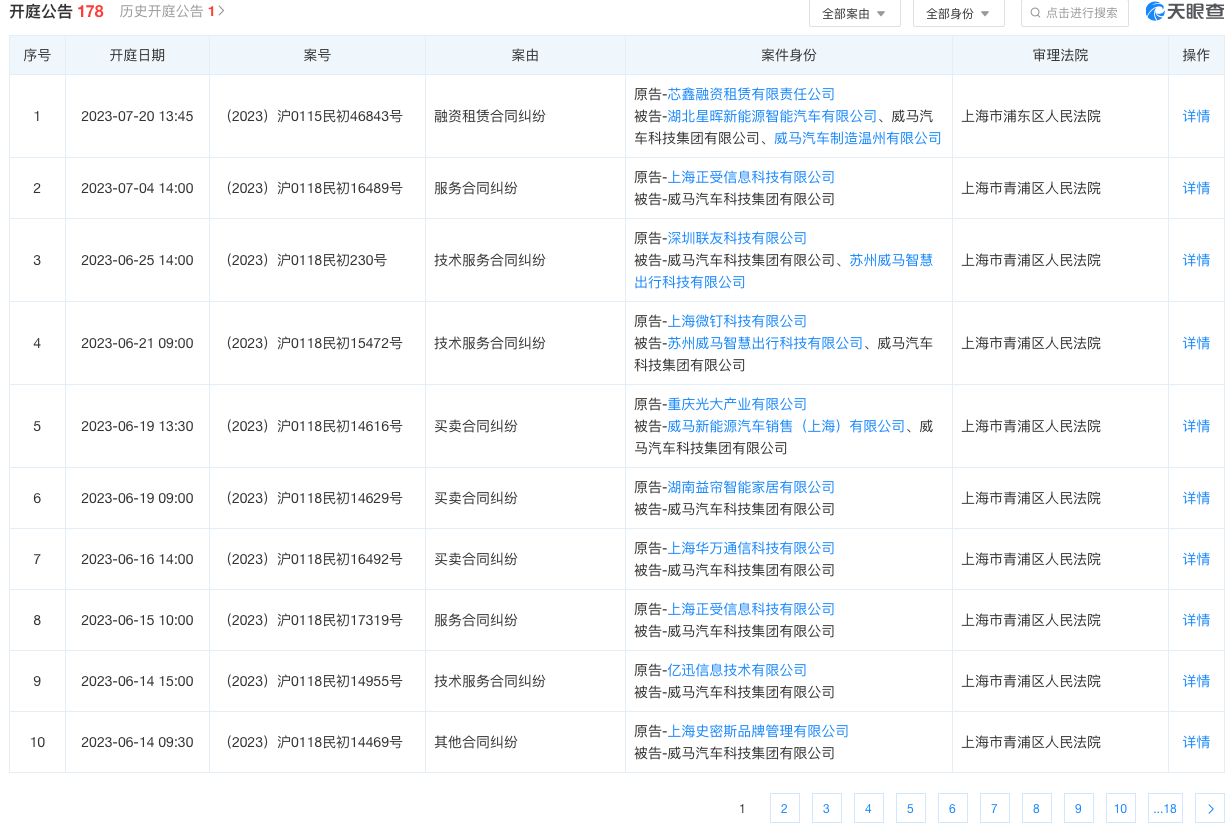Open the 全部身份 dropdown filter

pos(958,13)
